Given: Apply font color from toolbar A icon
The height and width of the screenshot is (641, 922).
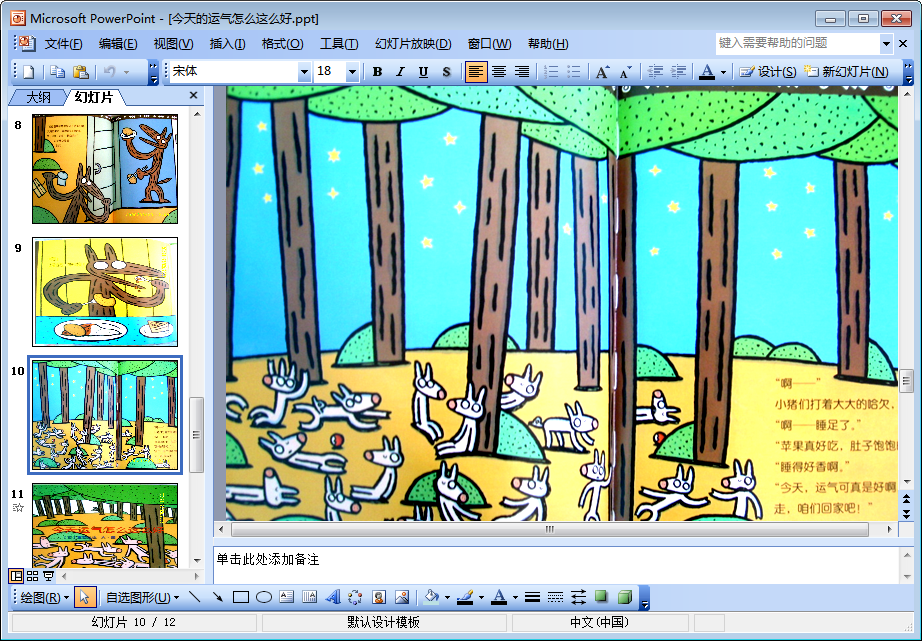Looking at the screenshot, I should pyautogui.click(x=707, y=72).
